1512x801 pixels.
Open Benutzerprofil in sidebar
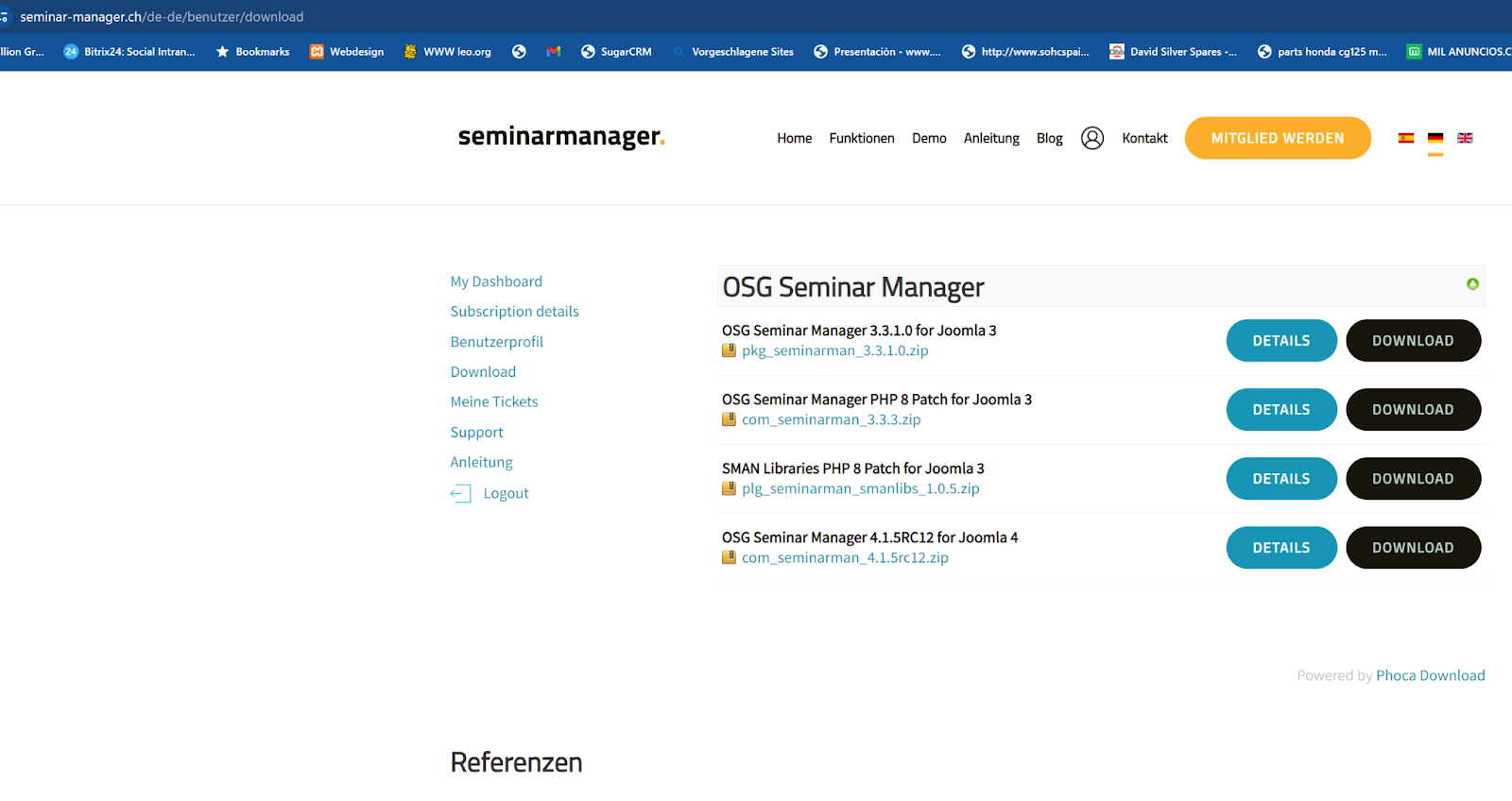point(497,342)
